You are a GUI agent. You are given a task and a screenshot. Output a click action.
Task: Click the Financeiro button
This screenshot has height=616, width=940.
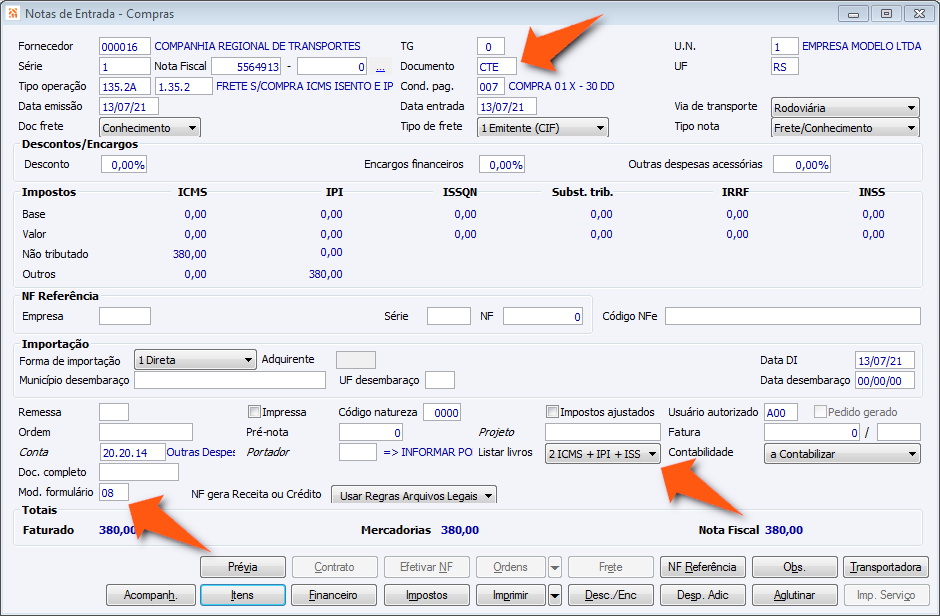(334, 595)
